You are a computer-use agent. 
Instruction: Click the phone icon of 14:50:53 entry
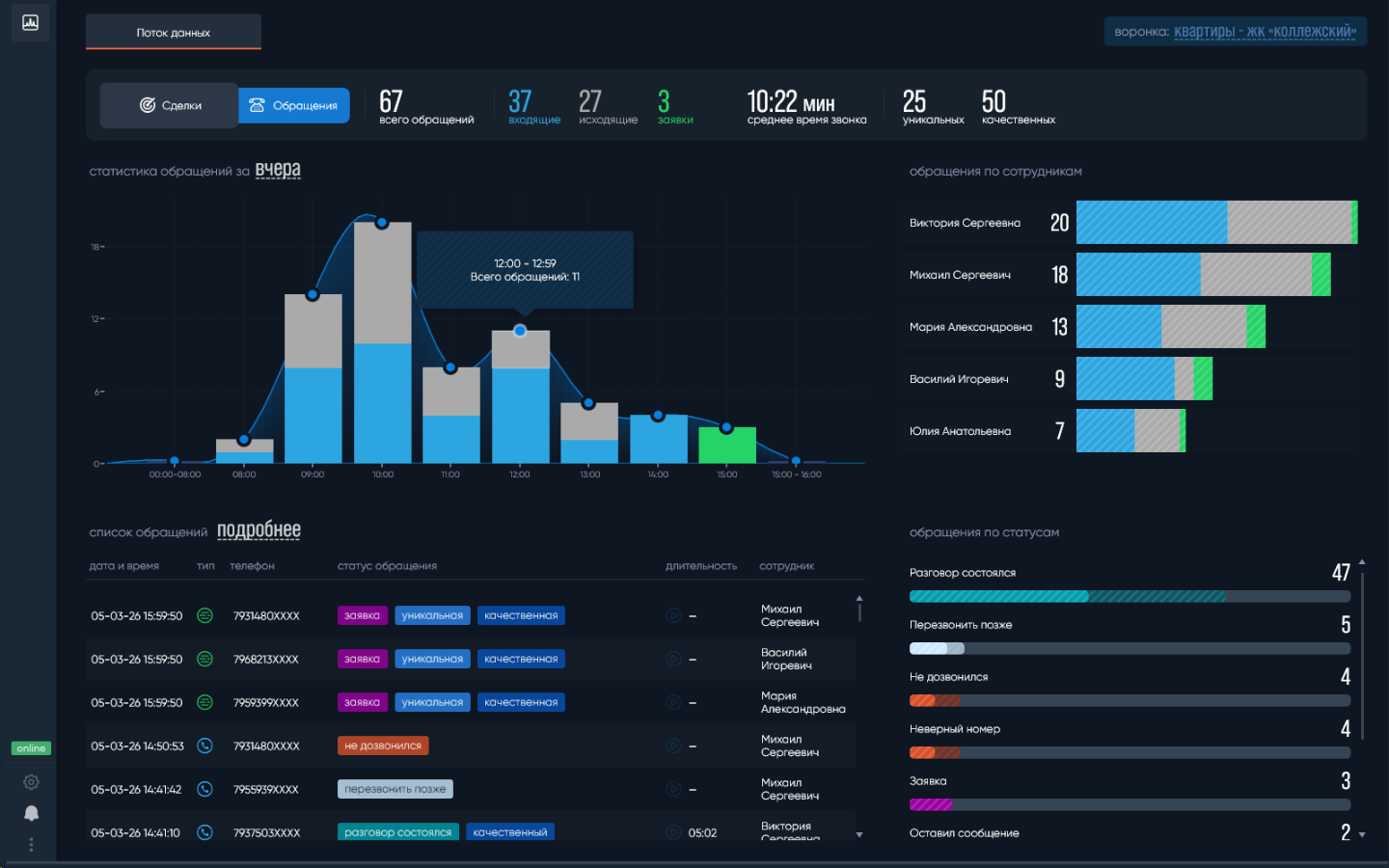204,746
